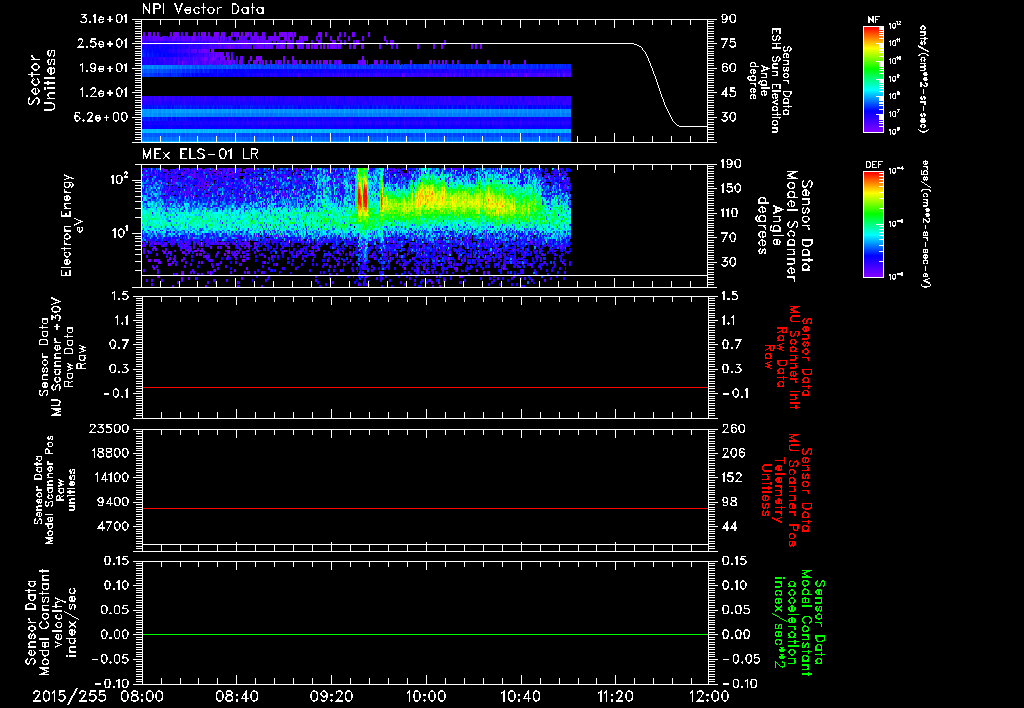Screen dimensions: 1024x708
Task: Click the red MU Scanner Pos line
Action: pos(425,508)
